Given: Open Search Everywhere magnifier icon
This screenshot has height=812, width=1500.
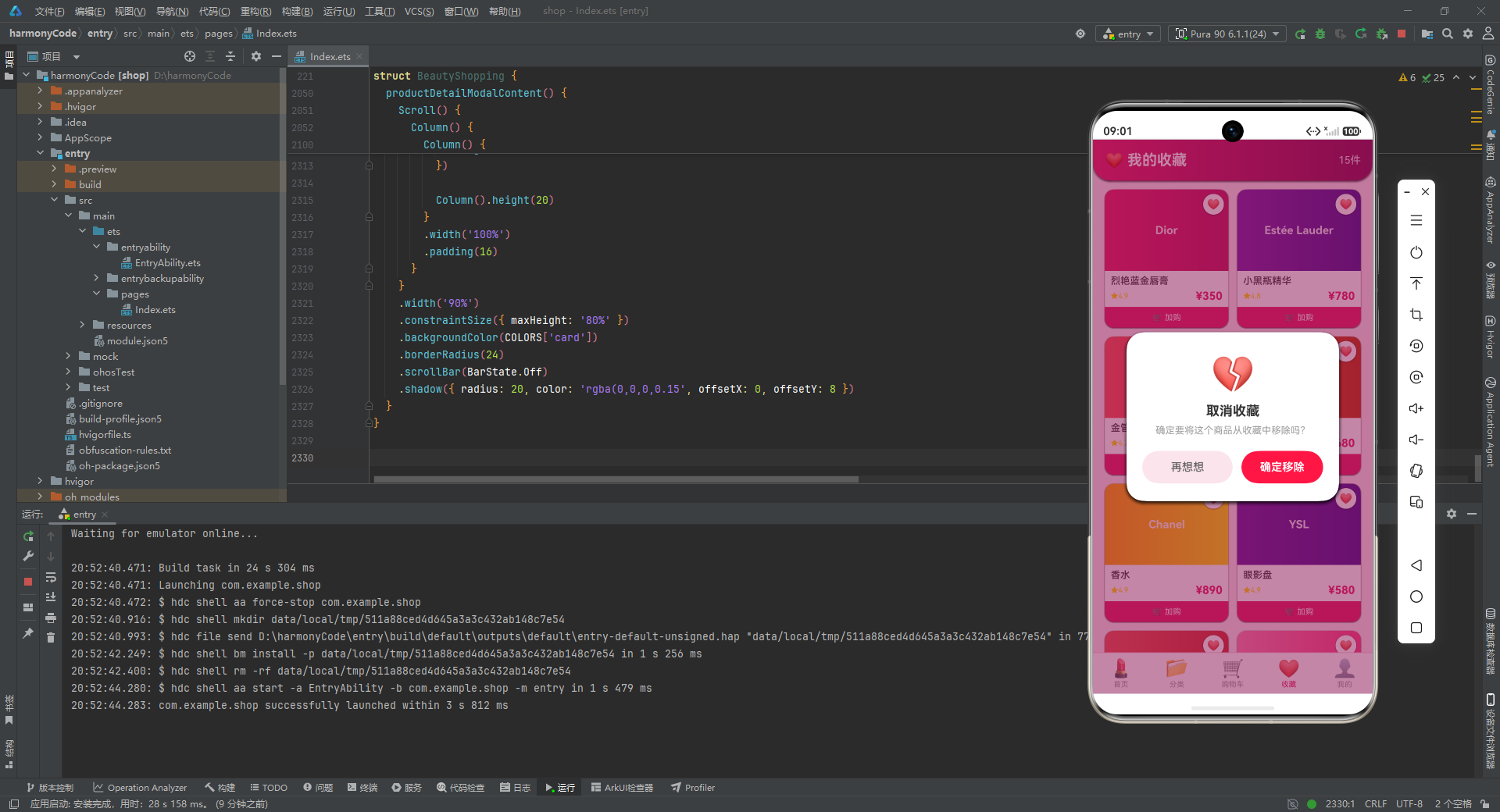Looking at the screenshot, I should click(1448, 34).
